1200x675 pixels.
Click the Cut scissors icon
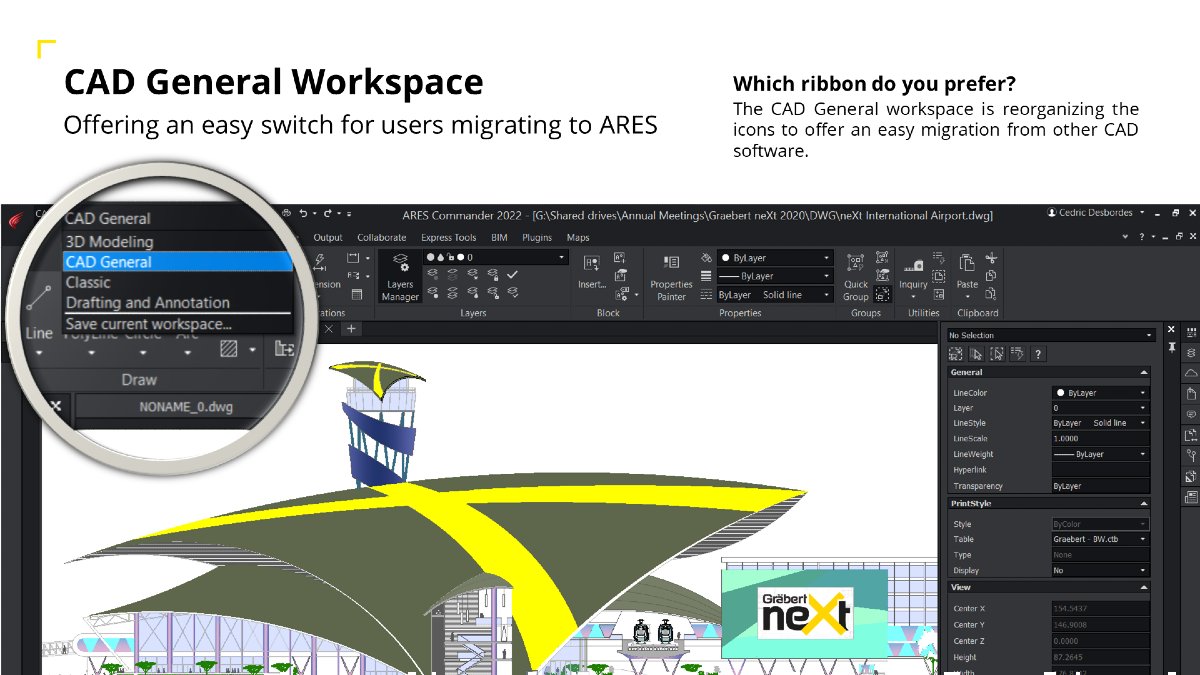tap(991, 258)
